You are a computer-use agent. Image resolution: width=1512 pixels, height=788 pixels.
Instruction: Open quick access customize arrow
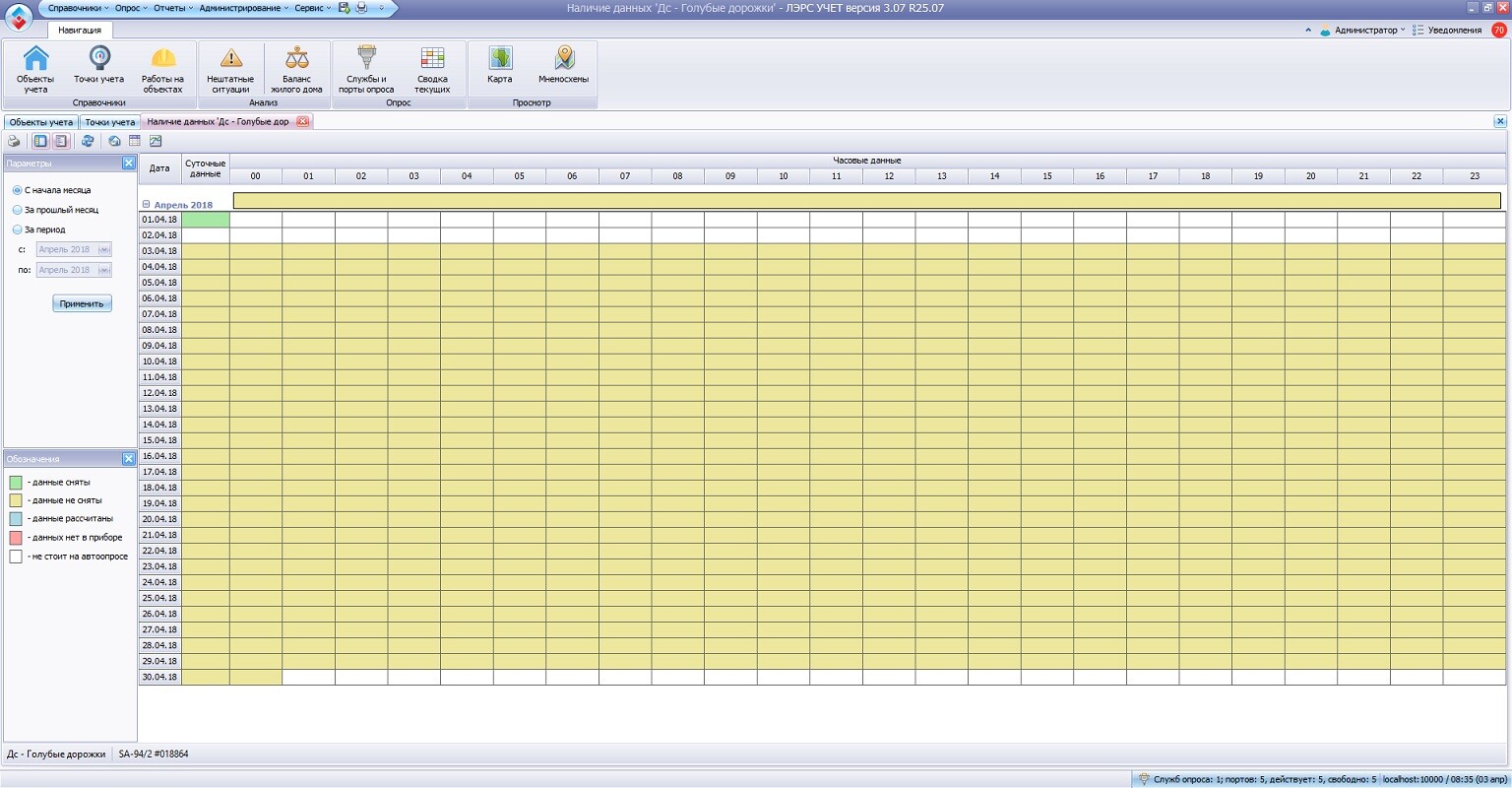382,8
